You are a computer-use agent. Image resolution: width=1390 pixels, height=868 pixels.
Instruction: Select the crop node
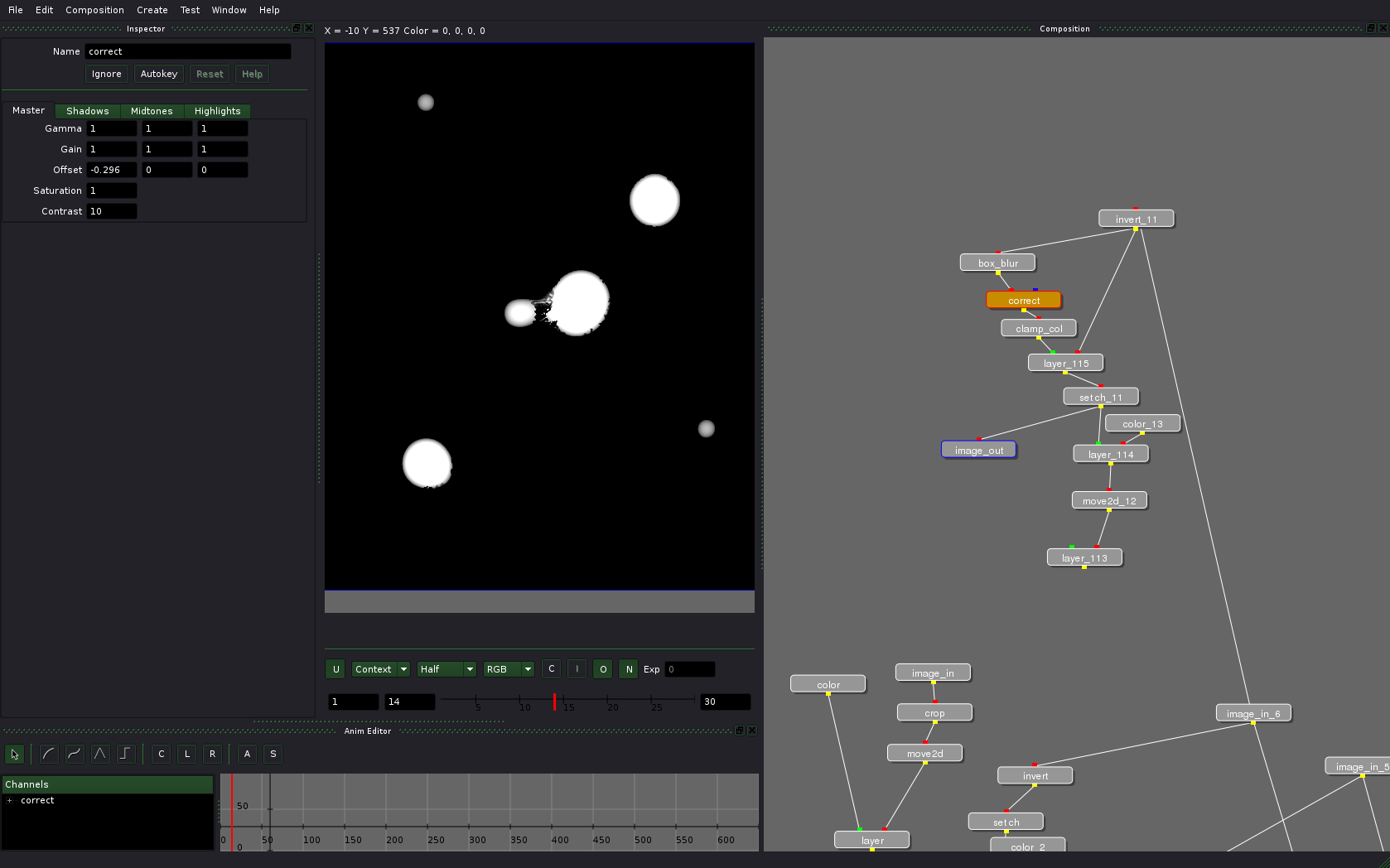pyautogui.click(x=934, y=712)
